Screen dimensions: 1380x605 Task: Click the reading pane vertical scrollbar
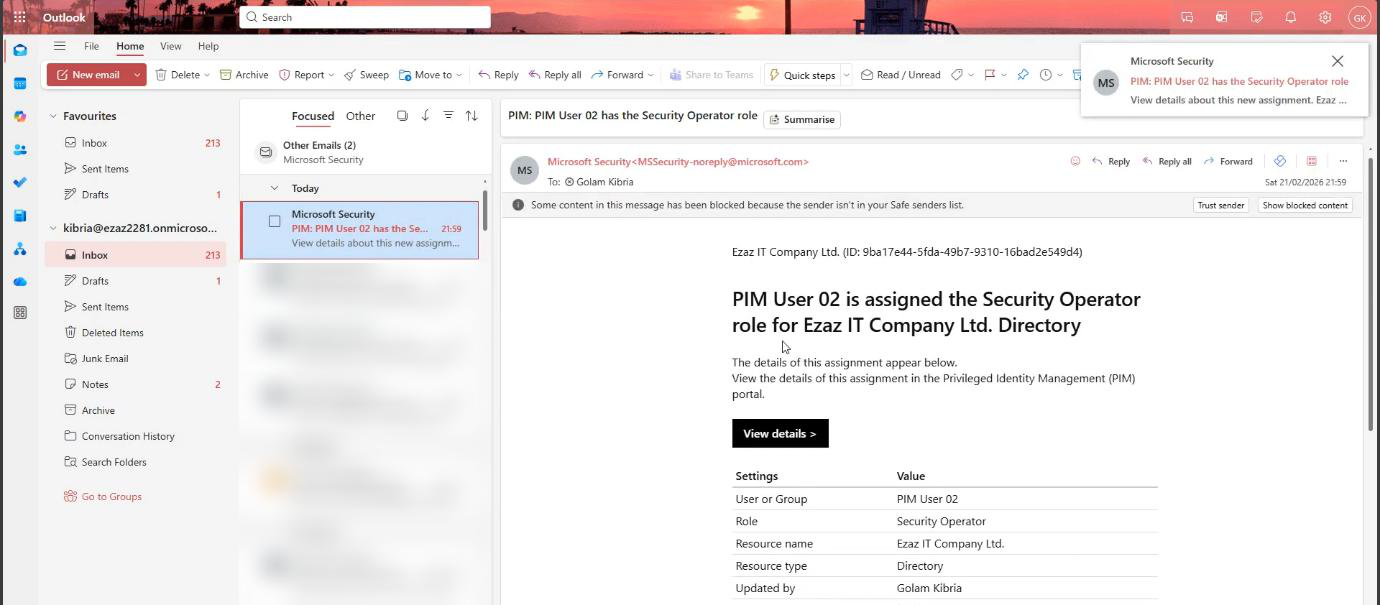(x=1370, y=294)
